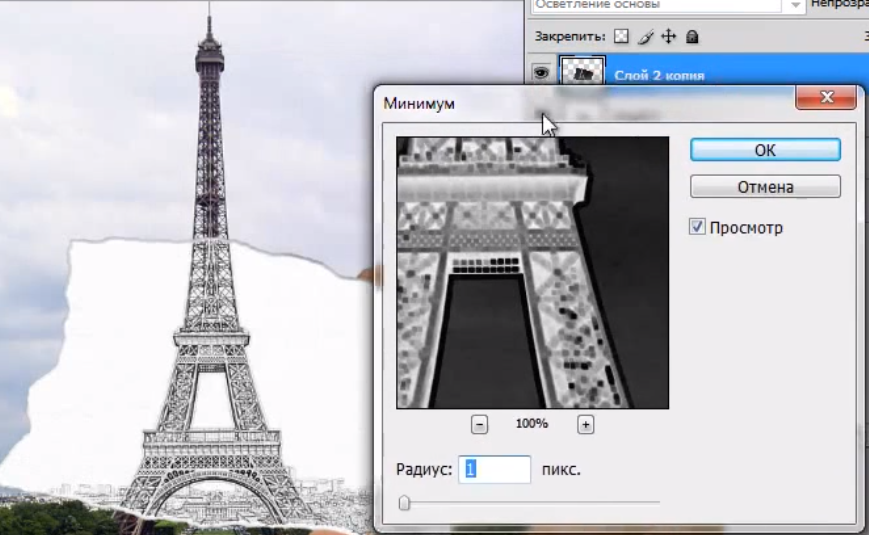
Task: Select the Слой 2 копия layer thumbnail
Action: click(582, 71)
